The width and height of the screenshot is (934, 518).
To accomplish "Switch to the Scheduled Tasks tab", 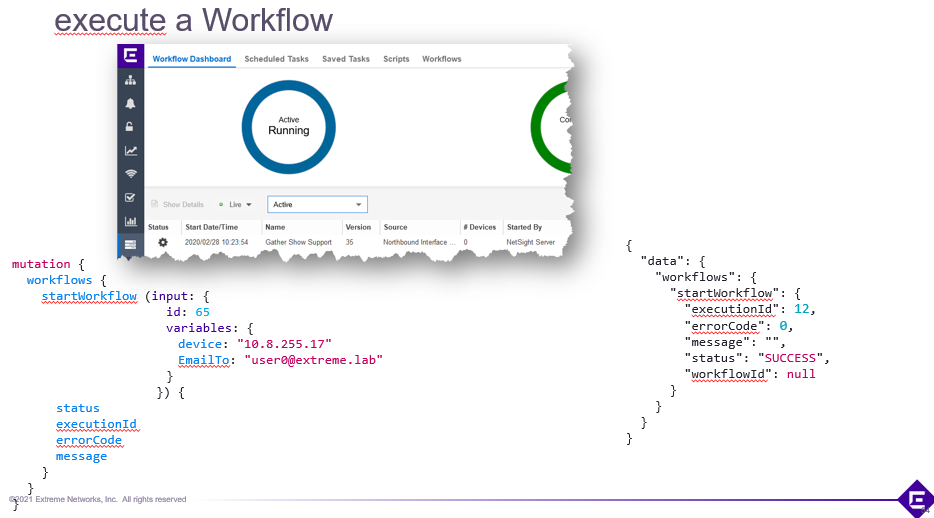I will (276, 59).
